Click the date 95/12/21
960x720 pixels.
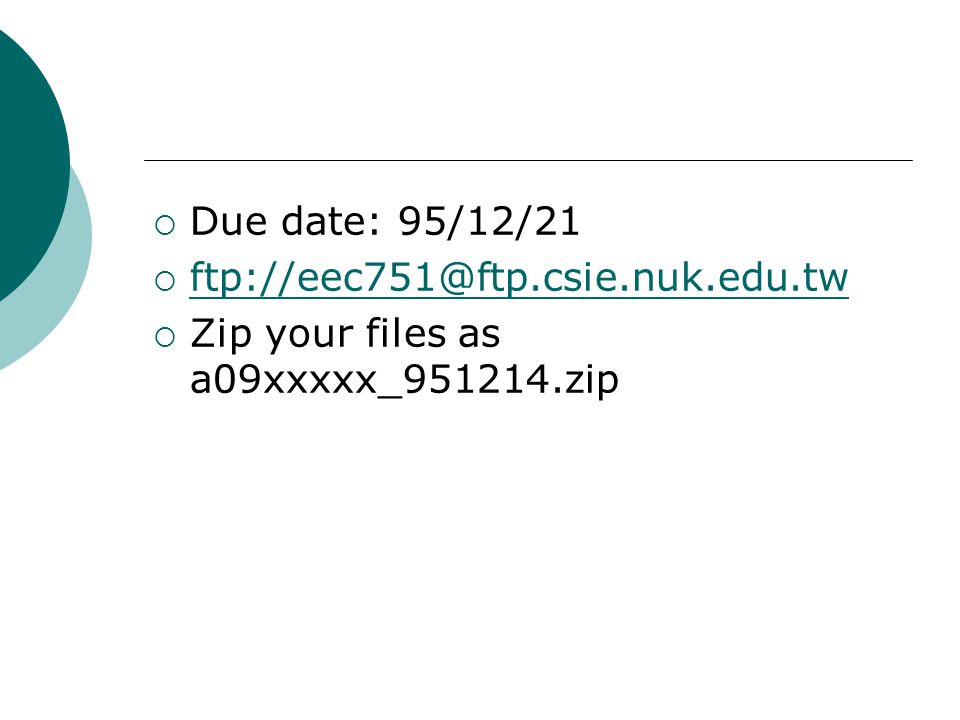point(489,222)
